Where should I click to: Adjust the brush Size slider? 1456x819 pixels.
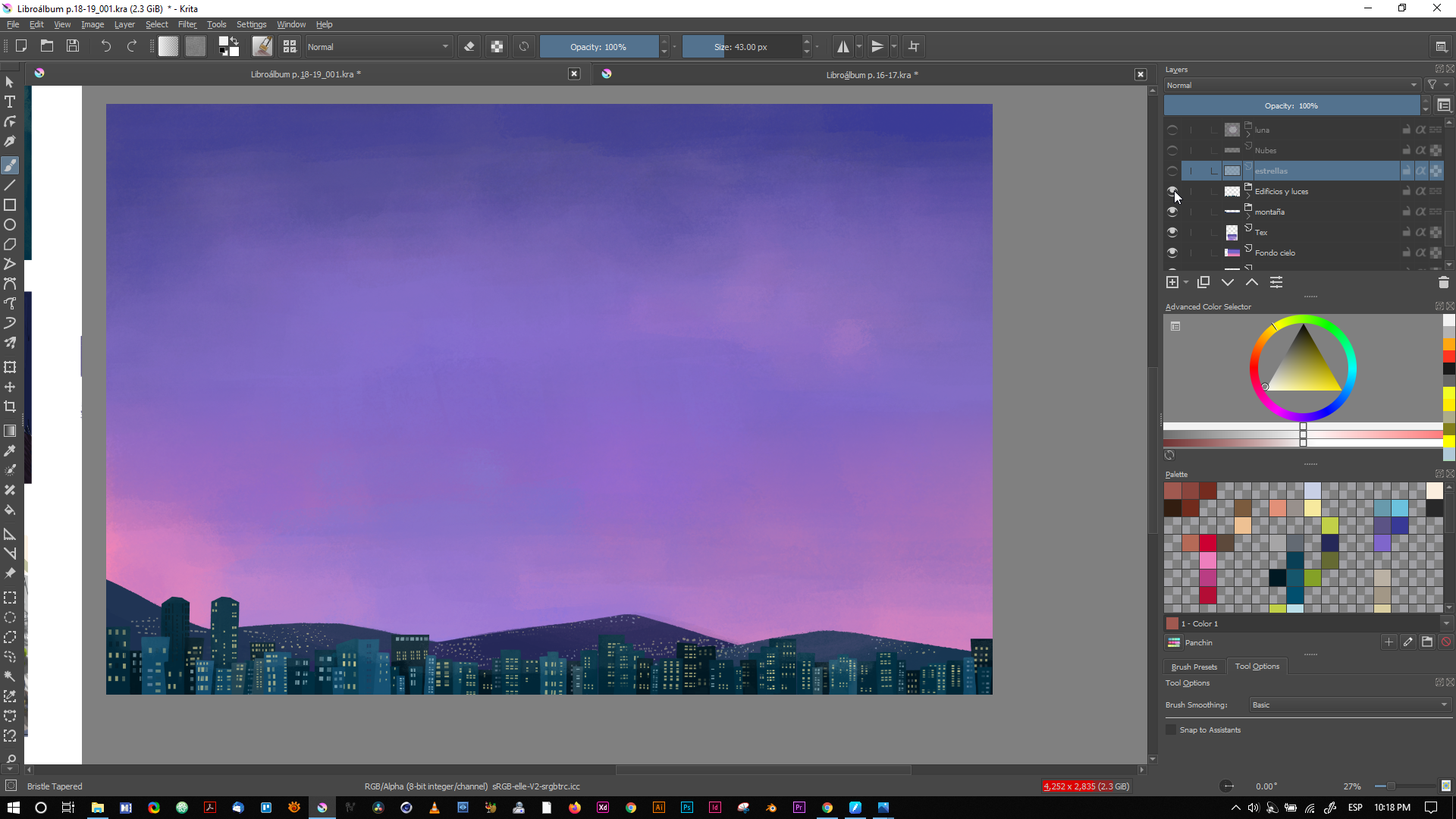pos(742,46)
